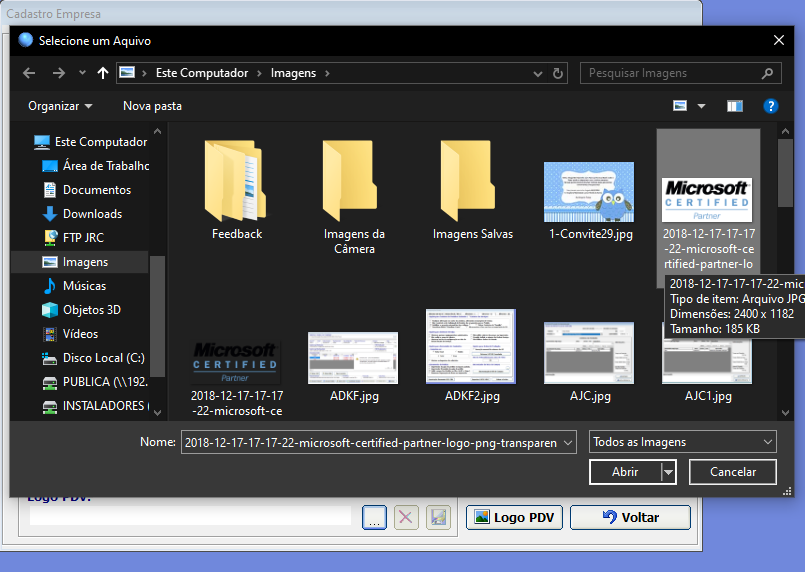Screen dimensions: 805x572
Task: Open Downloads in the sidebar
Action: click(x=82, y=214)
